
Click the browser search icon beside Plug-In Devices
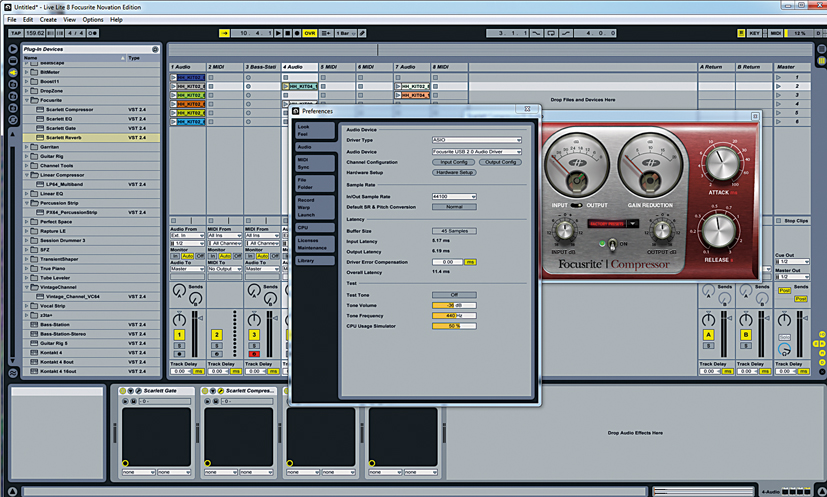point(155,49)
